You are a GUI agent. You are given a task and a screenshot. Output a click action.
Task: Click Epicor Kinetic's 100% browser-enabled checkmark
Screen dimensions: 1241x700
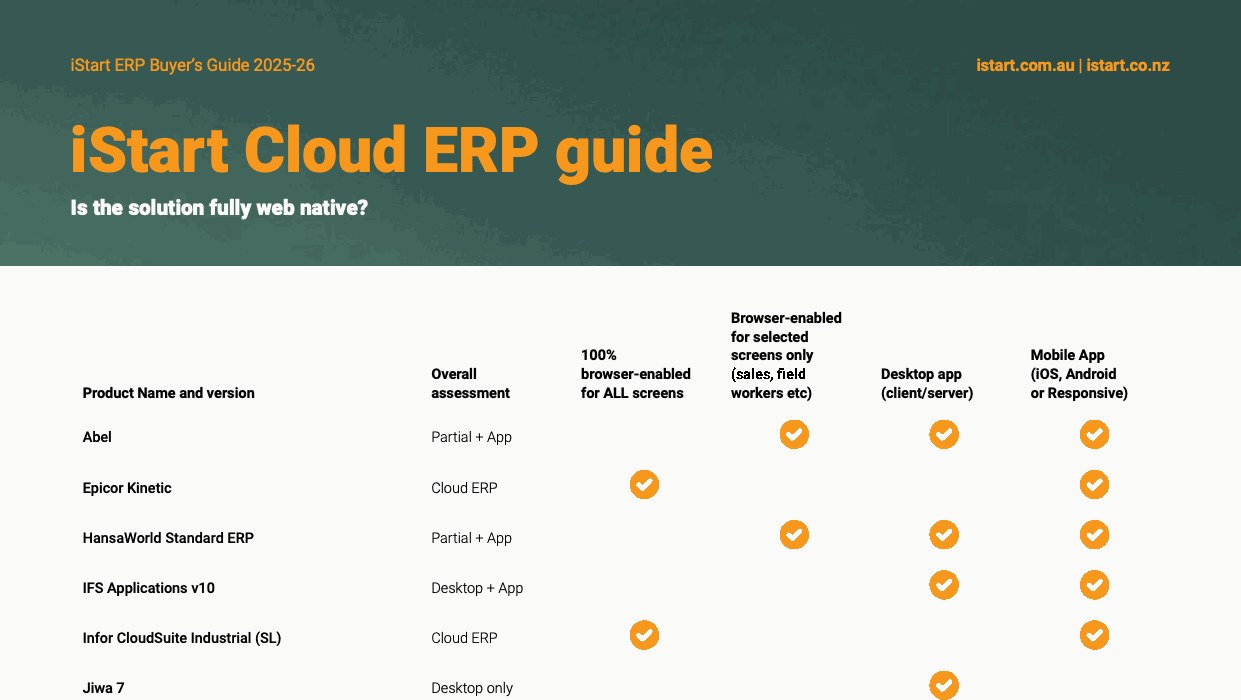pyautogui.click(x=644, y=485)
